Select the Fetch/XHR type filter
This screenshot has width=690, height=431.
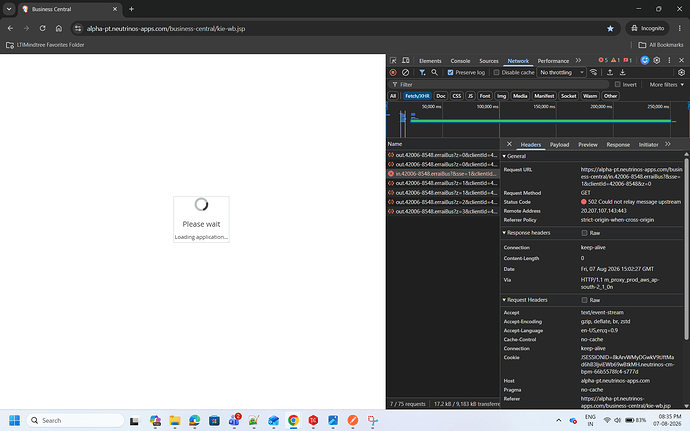[x=417, y=96]
